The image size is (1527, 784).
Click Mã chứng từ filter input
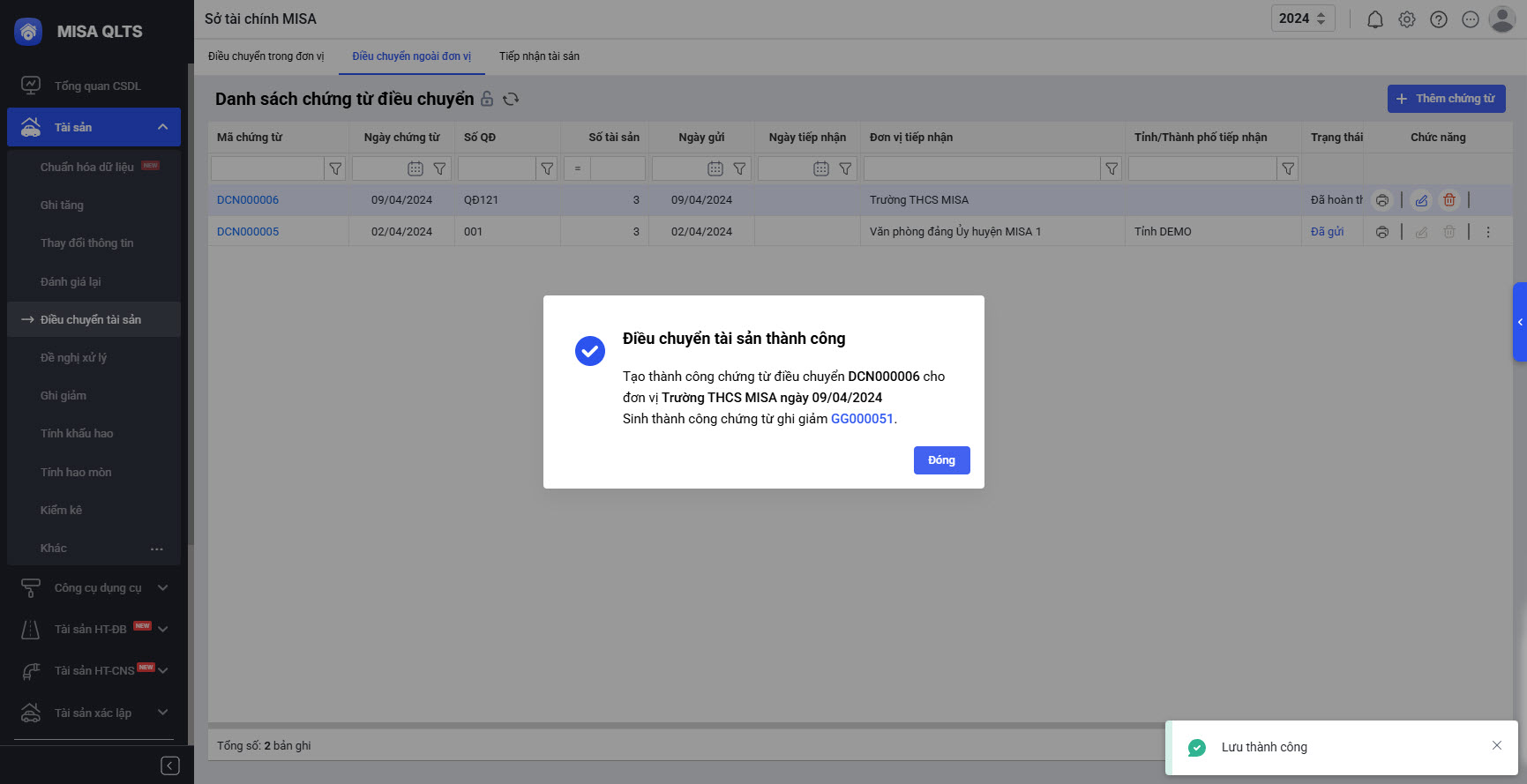point(267,168)
